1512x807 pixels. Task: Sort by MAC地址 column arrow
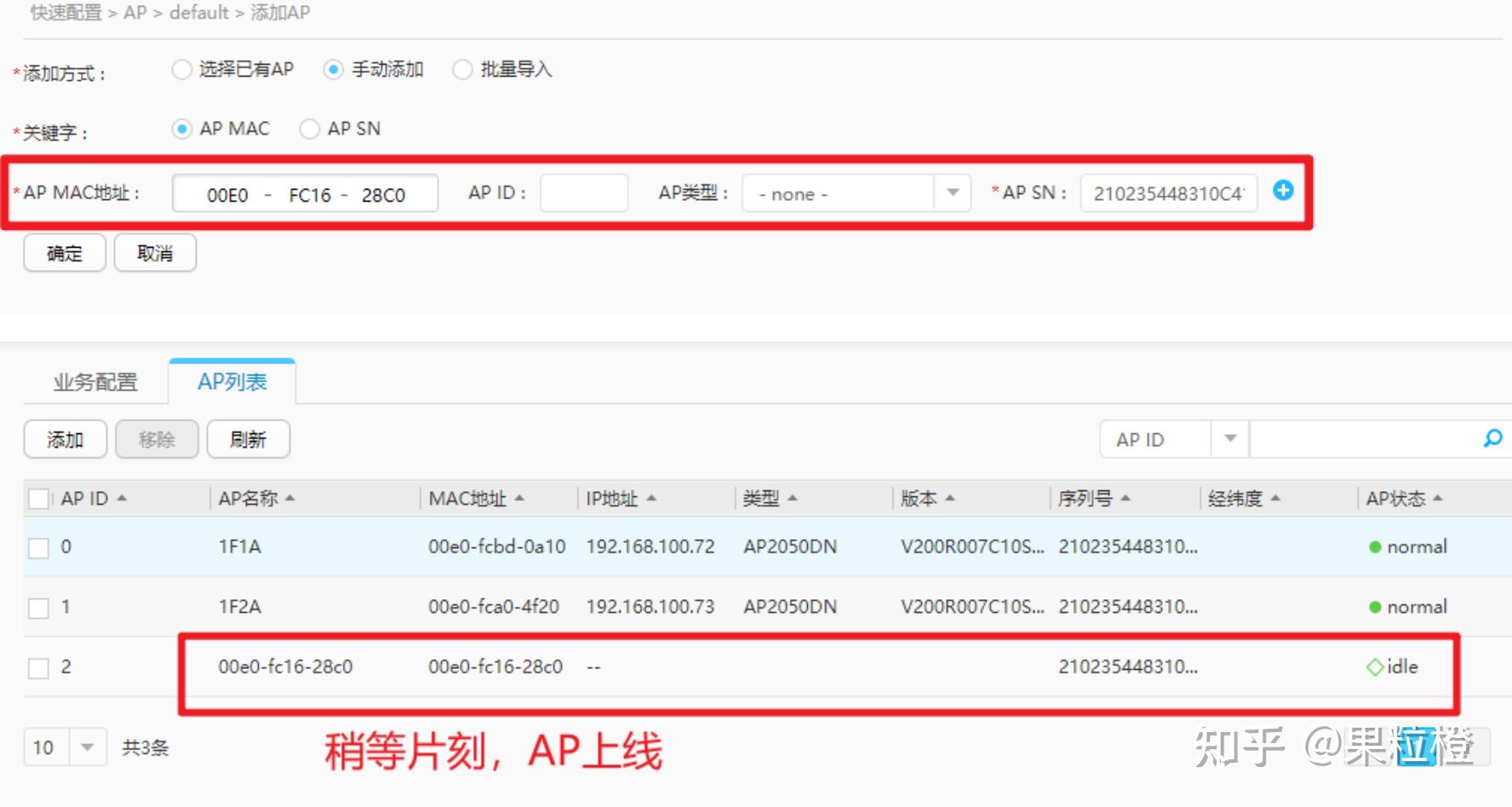tap(519, 498)
